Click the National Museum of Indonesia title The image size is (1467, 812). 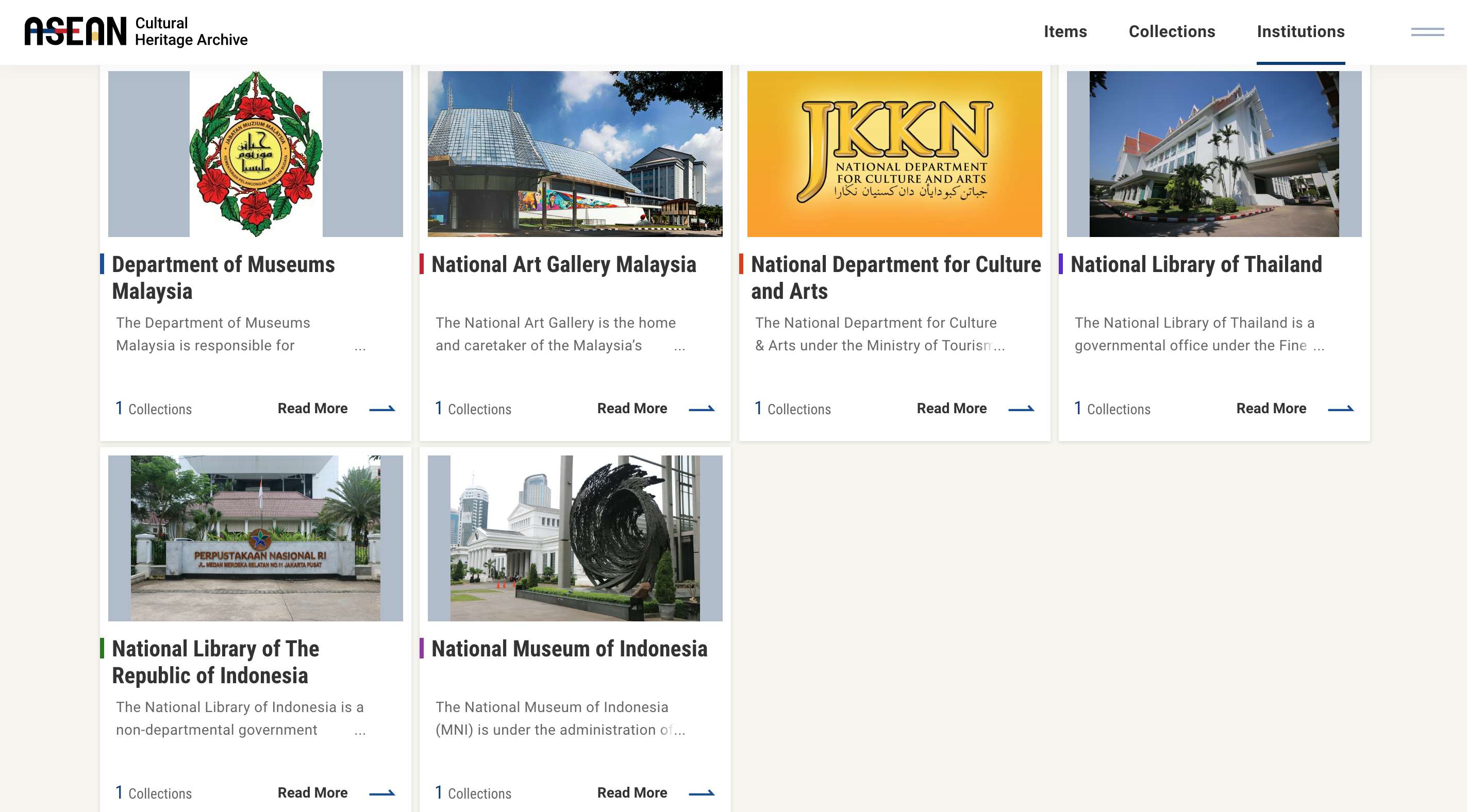[570, 649]
